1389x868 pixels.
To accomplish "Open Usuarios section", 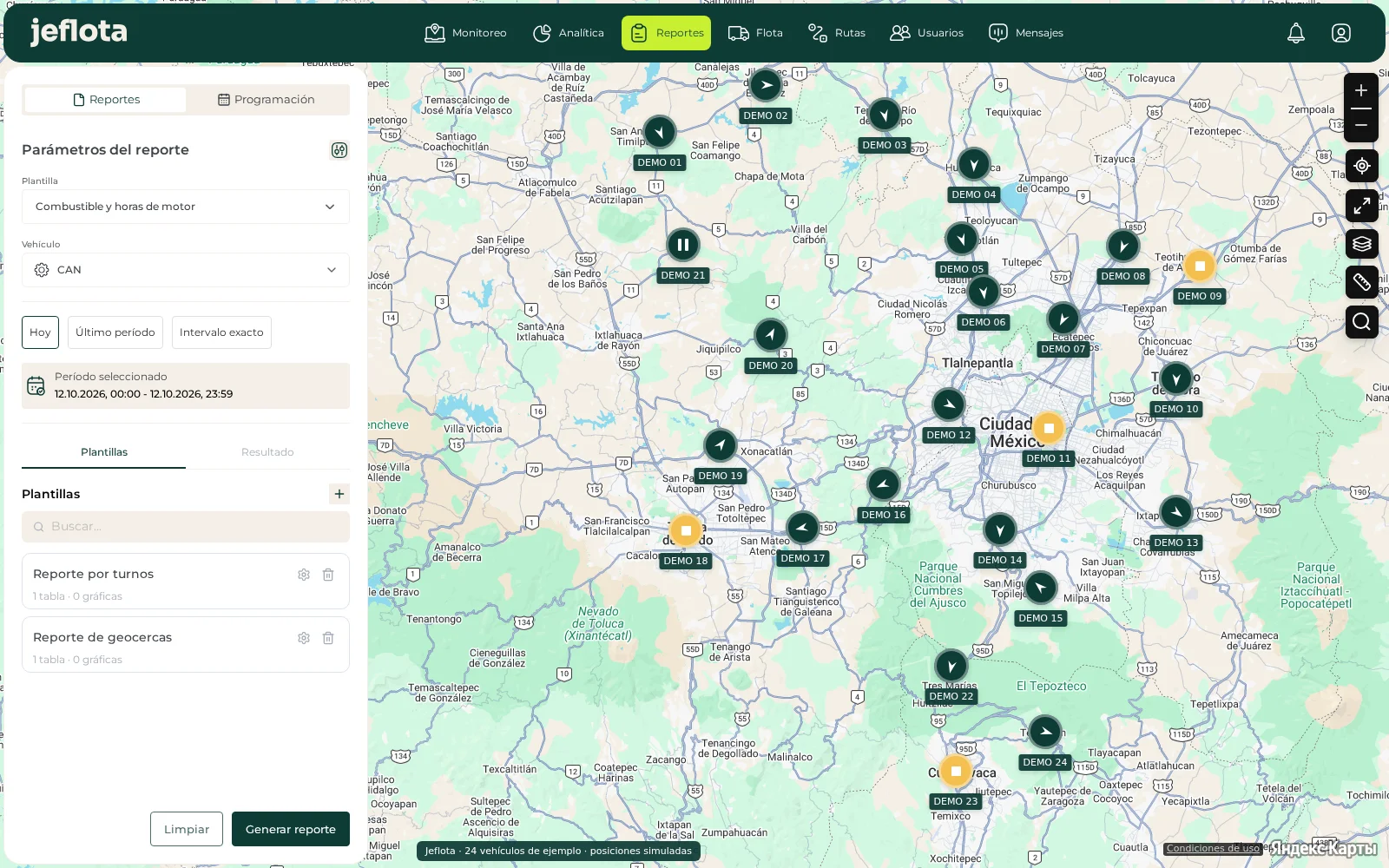I will tap(927, 33).
